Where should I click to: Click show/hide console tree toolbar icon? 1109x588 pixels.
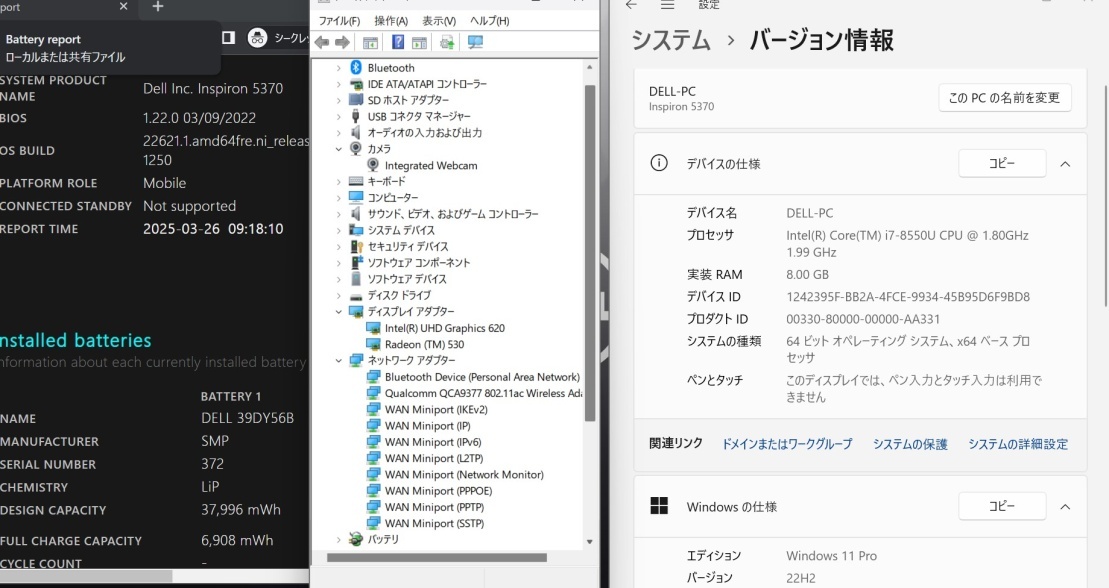tap(370, 43)
